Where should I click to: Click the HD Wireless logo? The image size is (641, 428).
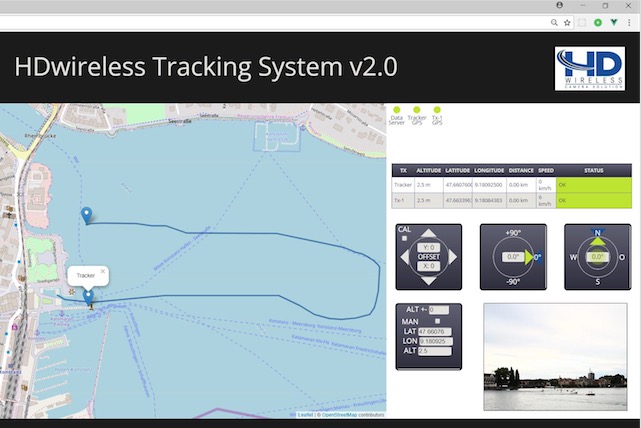click(590, 68)
